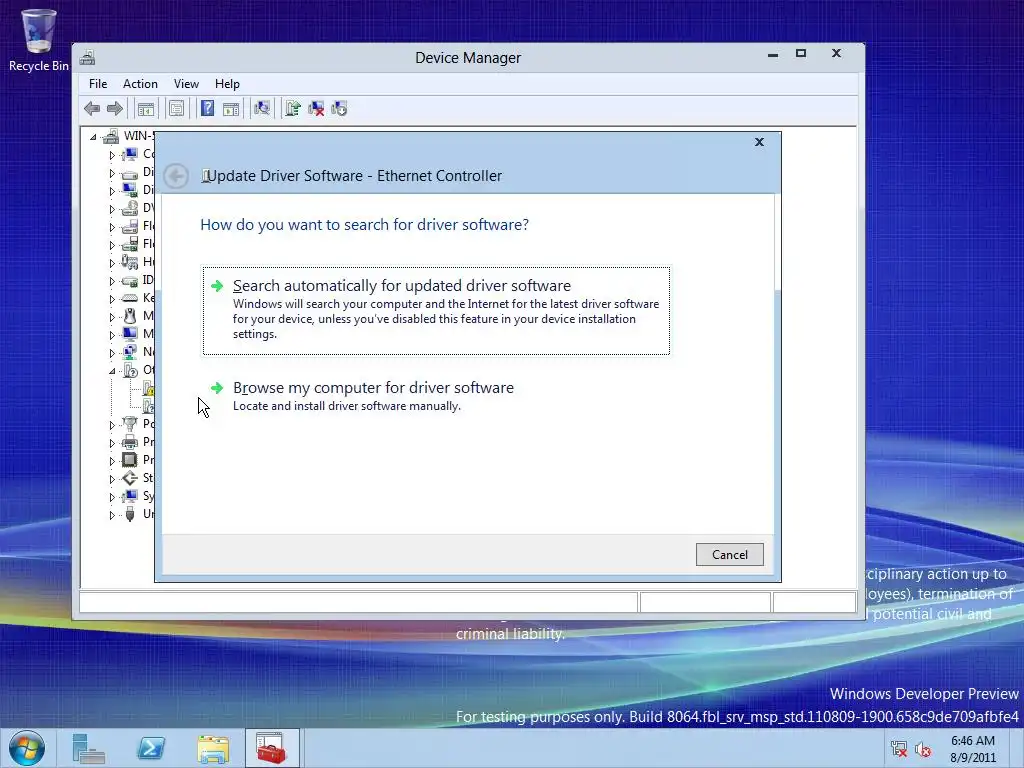Maximize the Device Manager window
This screenshot has height=768, width=1024.
(801, 54)
